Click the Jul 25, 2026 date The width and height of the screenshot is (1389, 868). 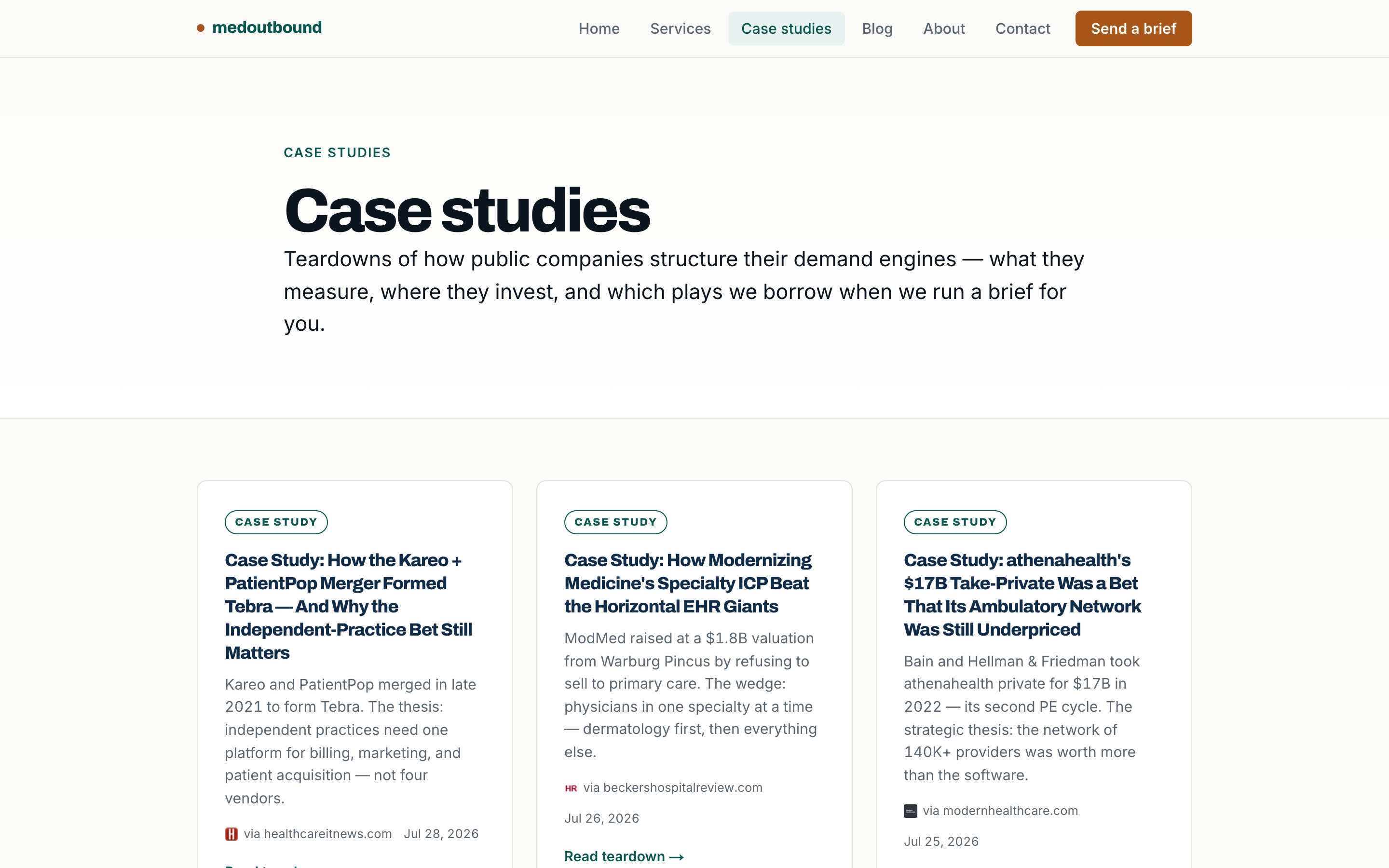[941, 841]
